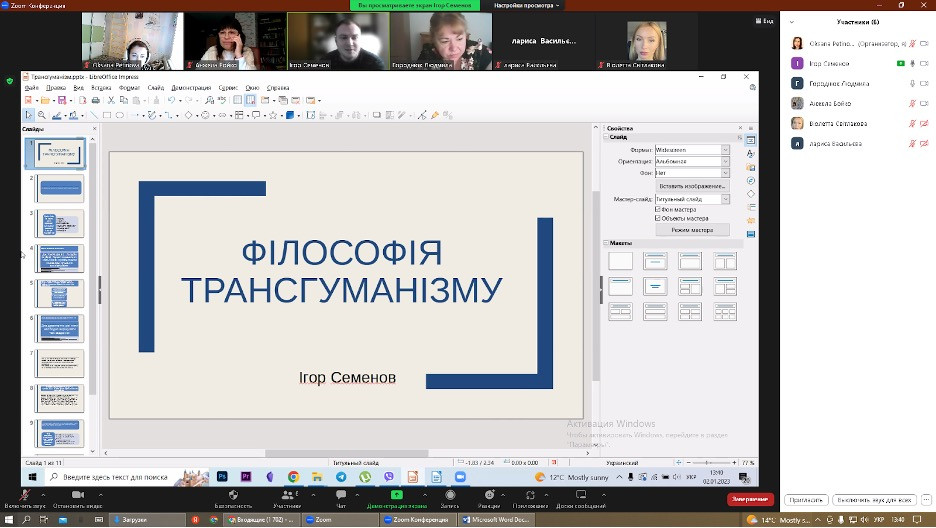Select slide 3 thumbnail in slide panel
936x528 pixels.
point(60,223)
